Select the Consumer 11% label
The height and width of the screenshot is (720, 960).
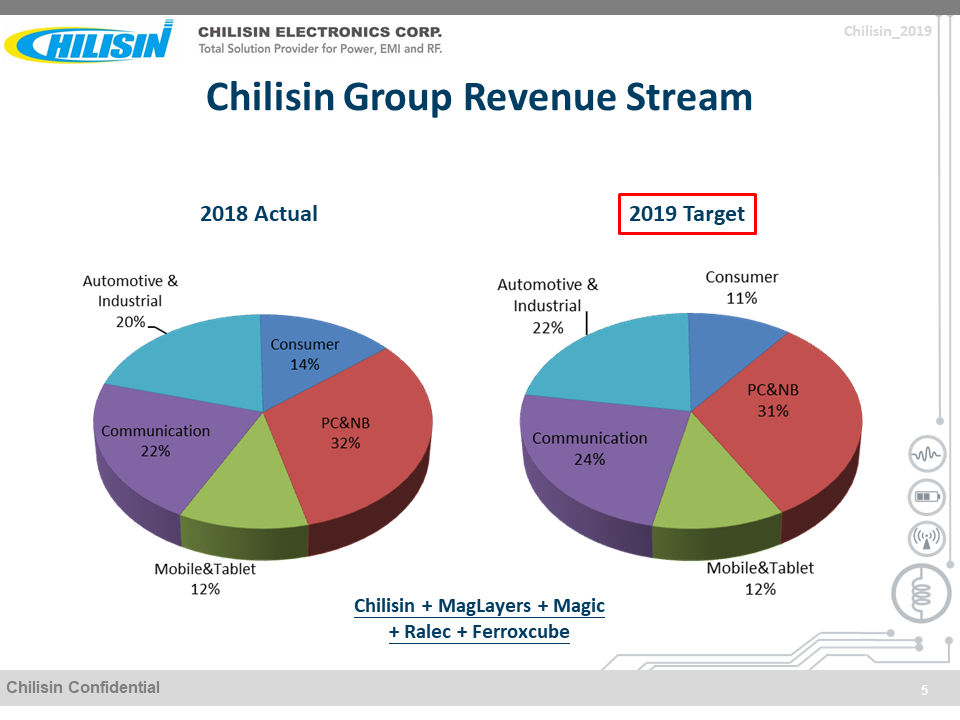point(741,288)
